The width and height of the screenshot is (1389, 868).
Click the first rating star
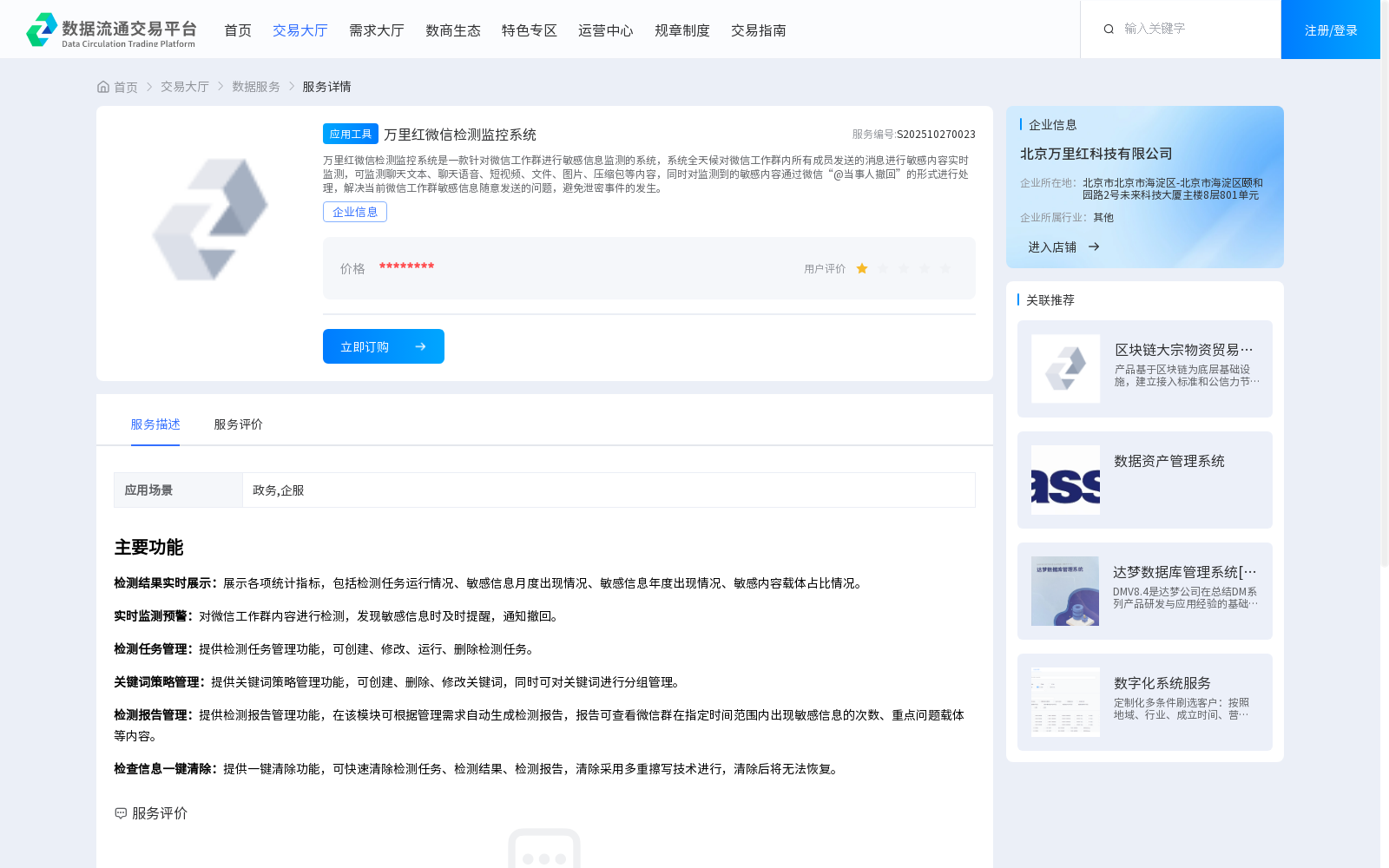point(862,269)
